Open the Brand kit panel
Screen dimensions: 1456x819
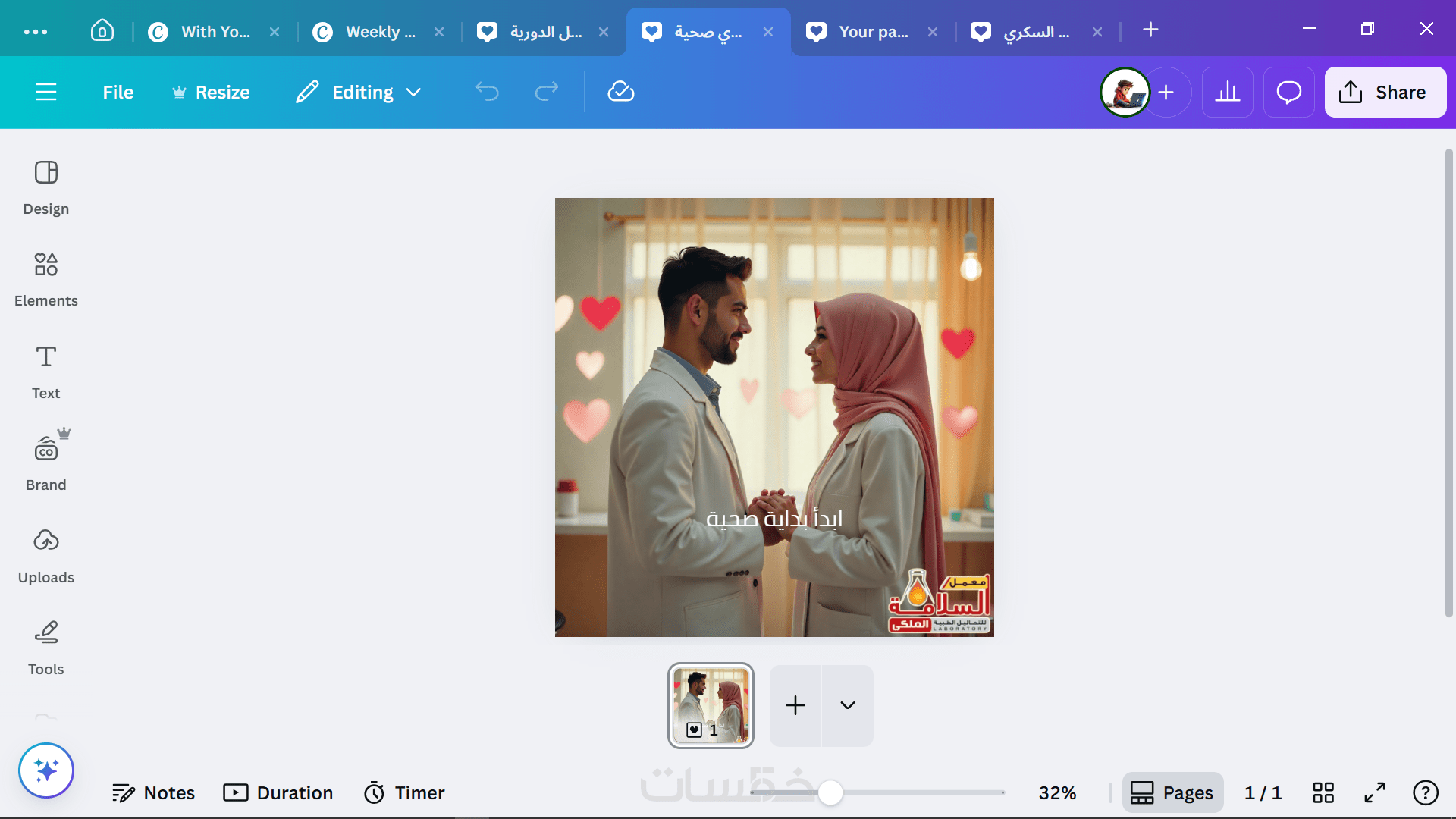click(x=45, y=463)
